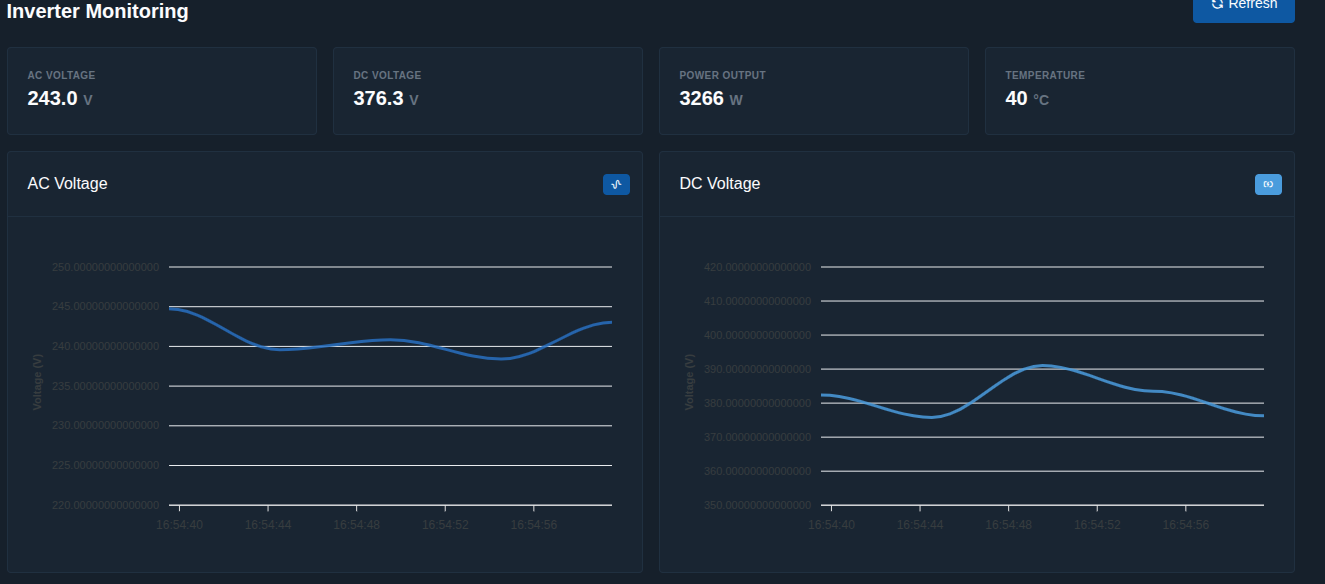Image resolution: width=1325 pixels, height=584 pixels.
Task: Select the AC Voltage summary card
Action: coord(162,90)
